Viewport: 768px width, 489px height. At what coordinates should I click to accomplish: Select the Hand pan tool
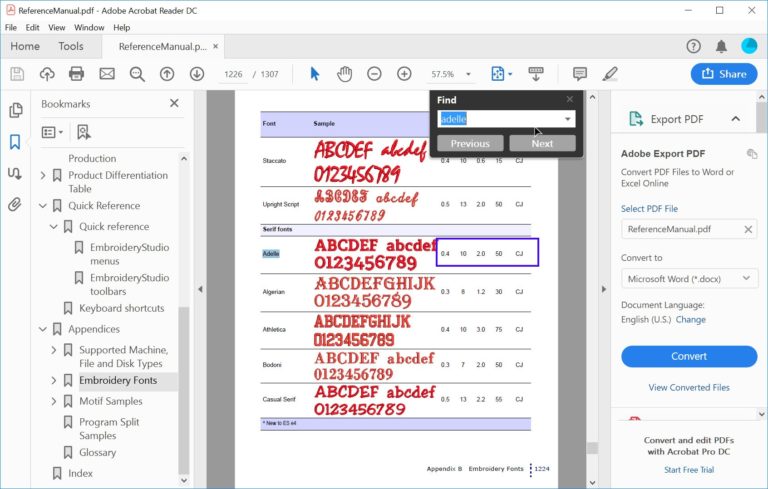[344, 74]
